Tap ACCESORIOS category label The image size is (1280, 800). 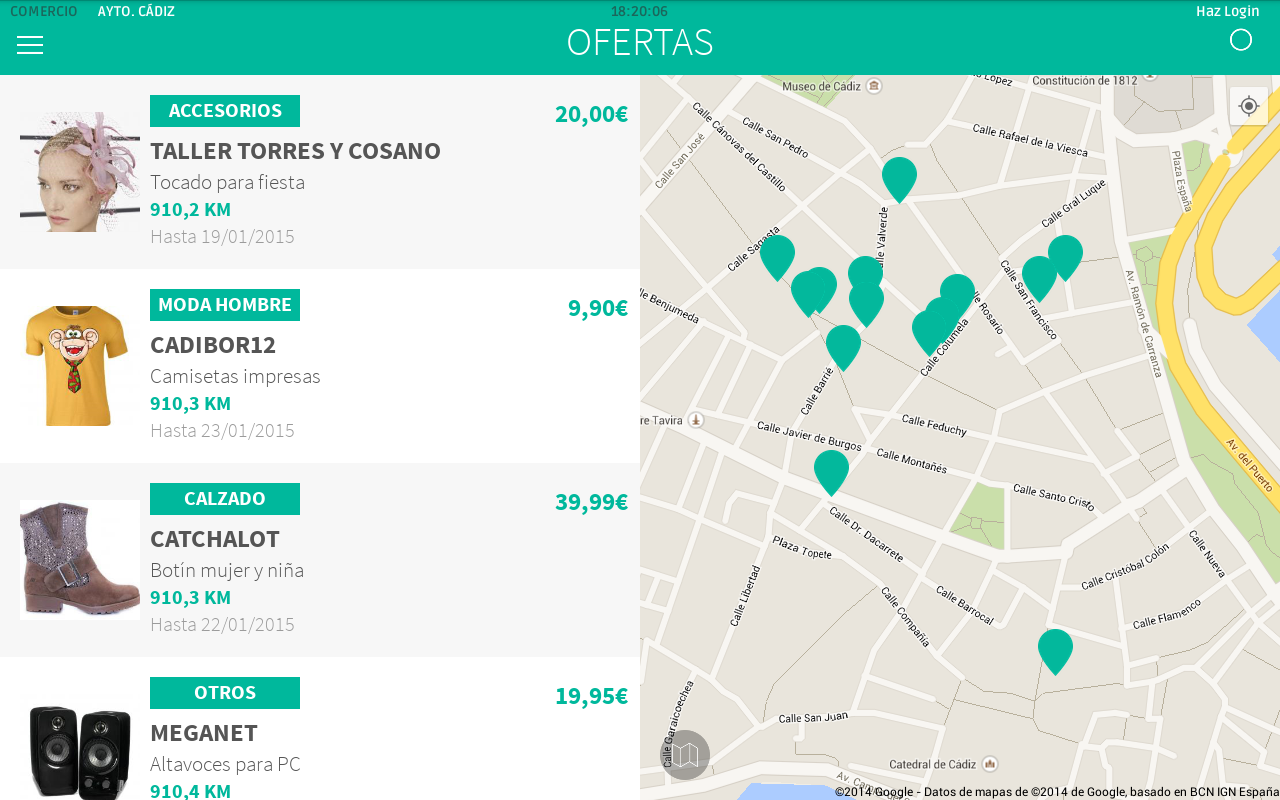225,111
